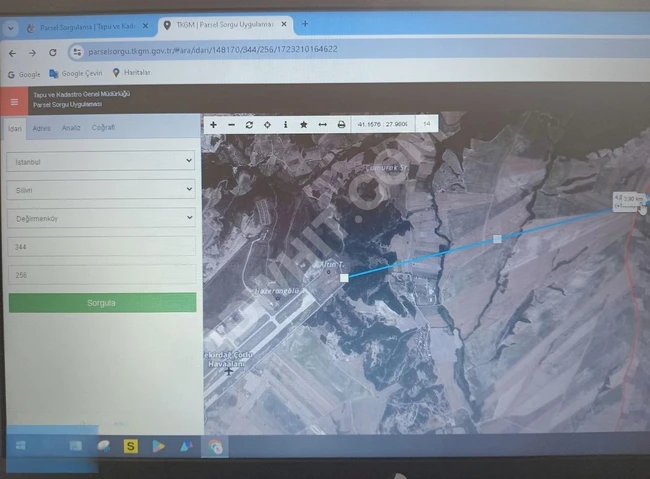
Task: Print the map using printer icon
Action: click(341, 124)
